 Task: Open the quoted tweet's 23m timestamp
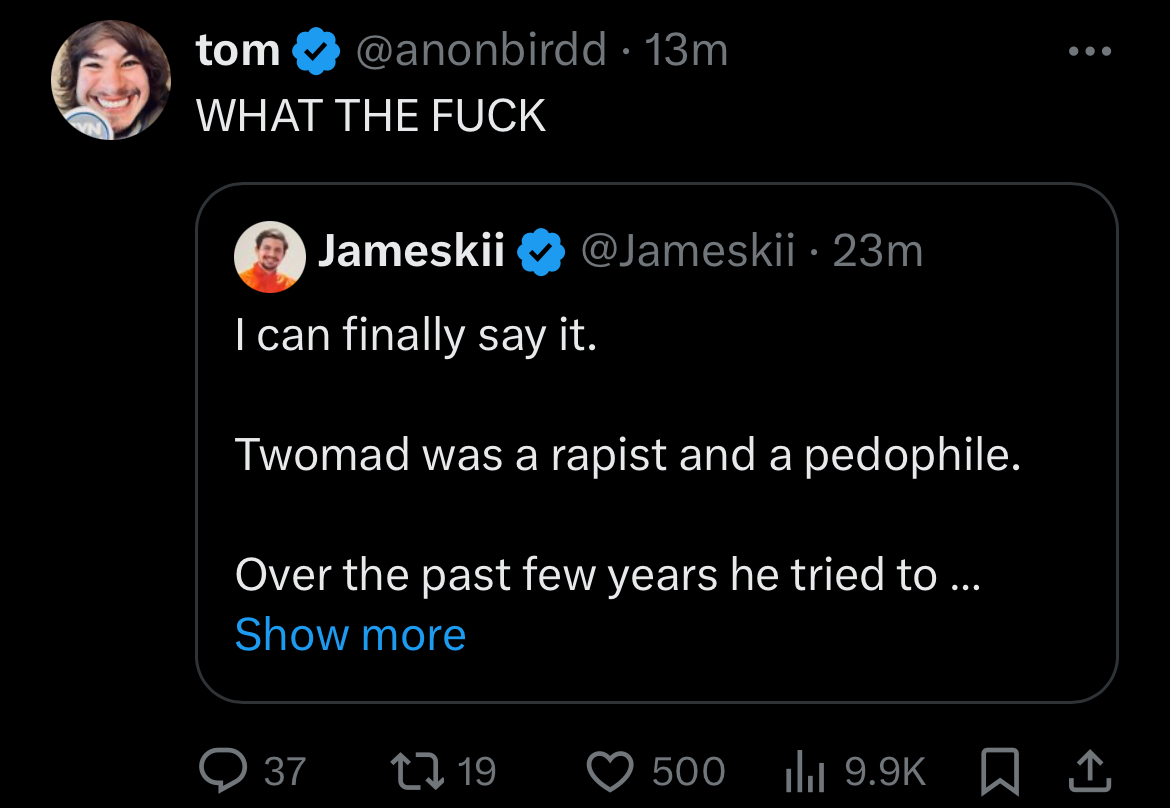pyautogui.click(x=877, y=251)
